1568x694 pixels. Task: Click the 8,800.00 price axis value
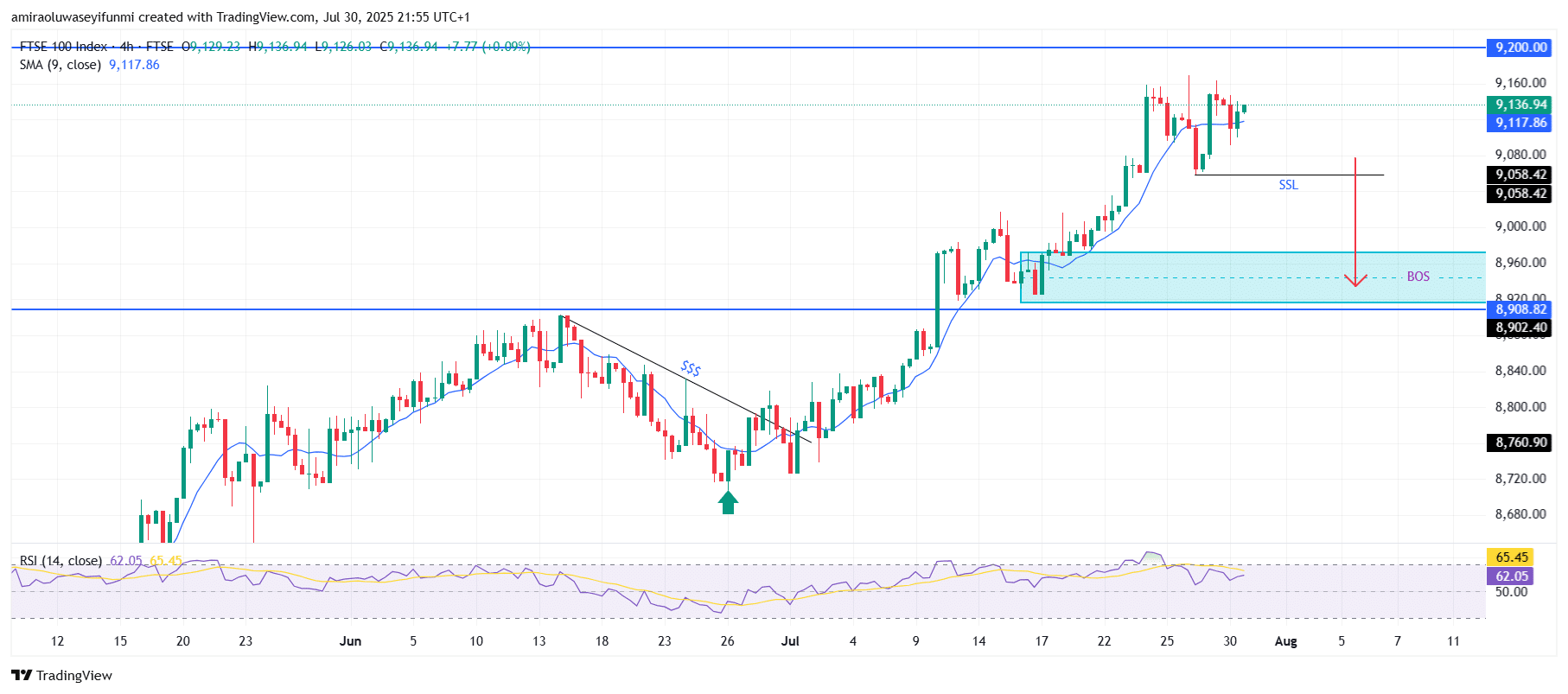pos(1520,407)
